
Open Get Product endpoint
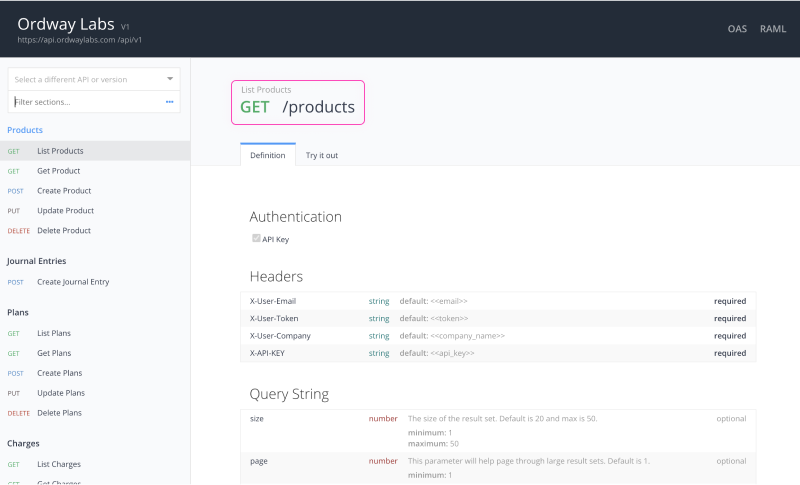(x=58, y=171)
